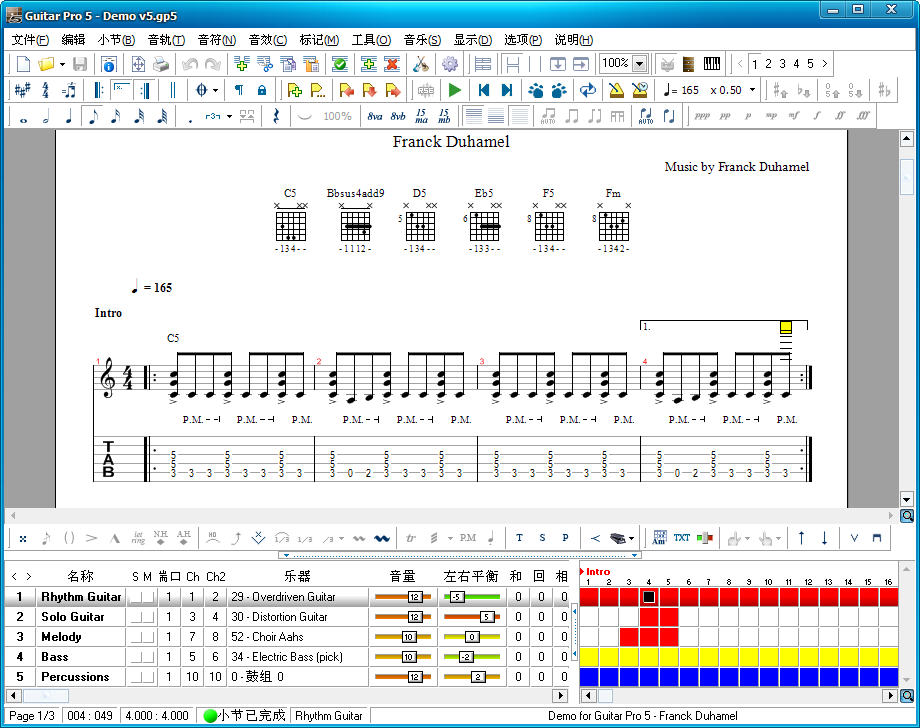Open the 工具(O) menu

371,40
